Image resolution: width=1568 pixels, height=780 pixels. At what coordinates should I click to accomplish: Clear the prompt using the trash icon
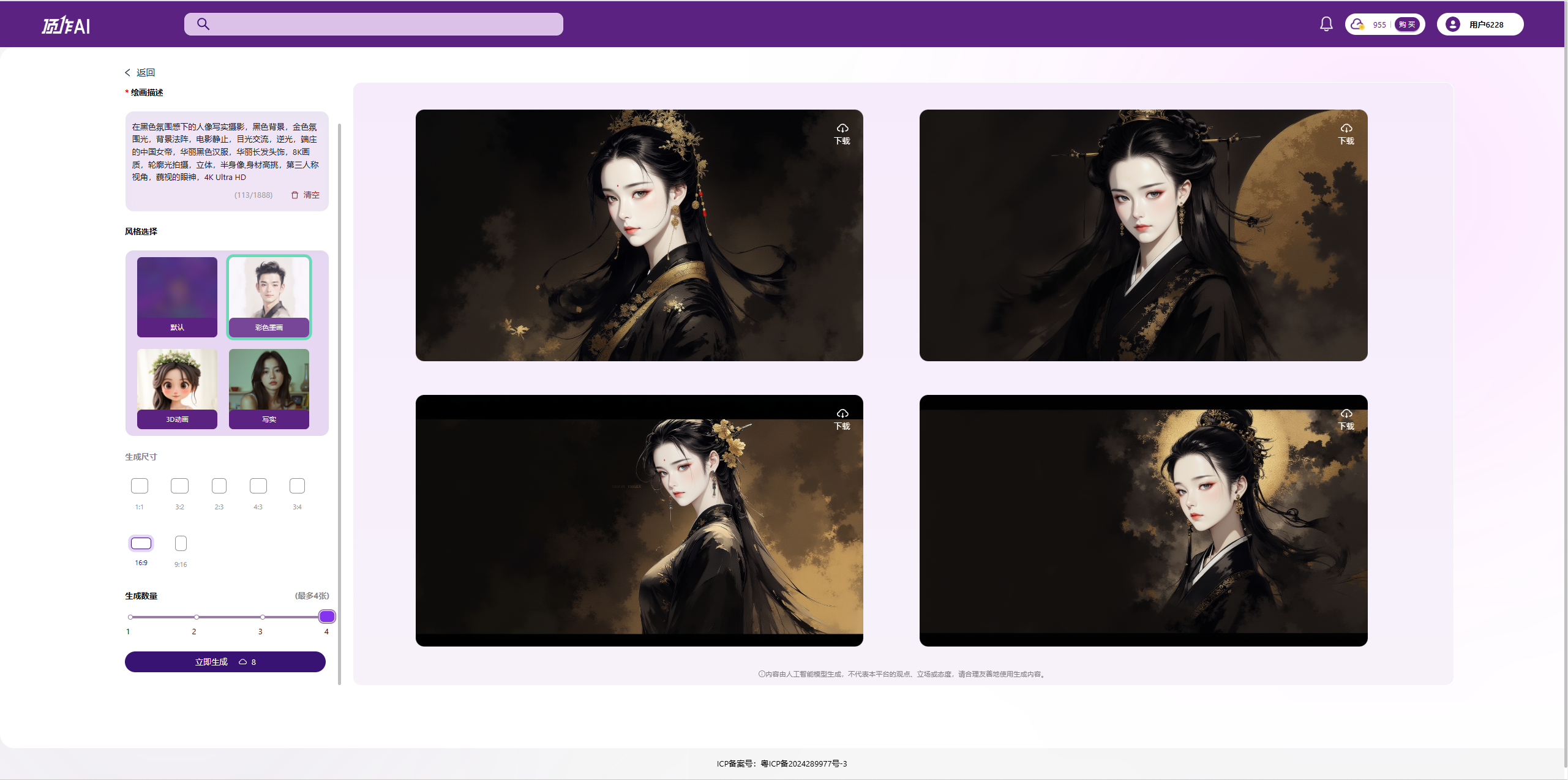pyautogui.click(x=295, y=195)
